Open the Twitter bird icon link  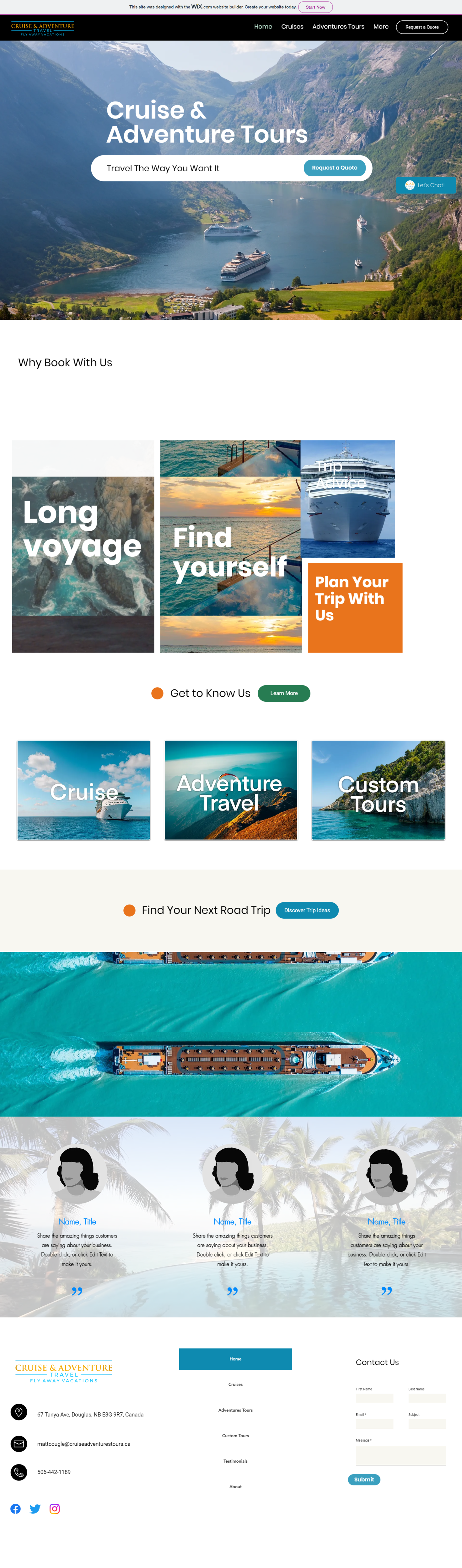click(x=35, y=1508)
